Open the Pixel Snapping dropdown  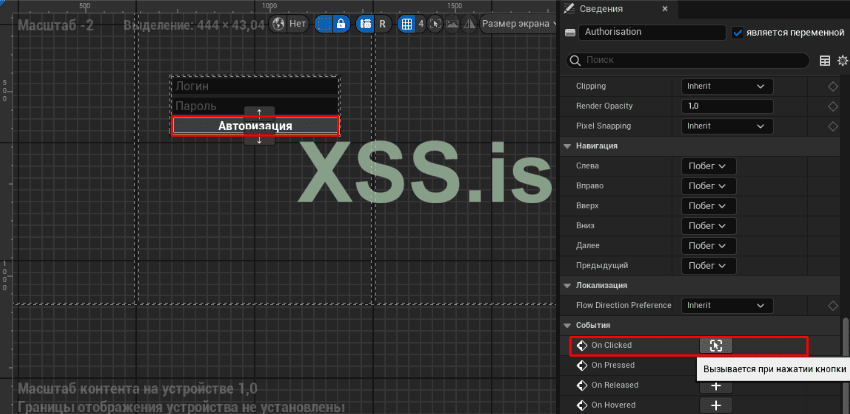click(727, 126)
